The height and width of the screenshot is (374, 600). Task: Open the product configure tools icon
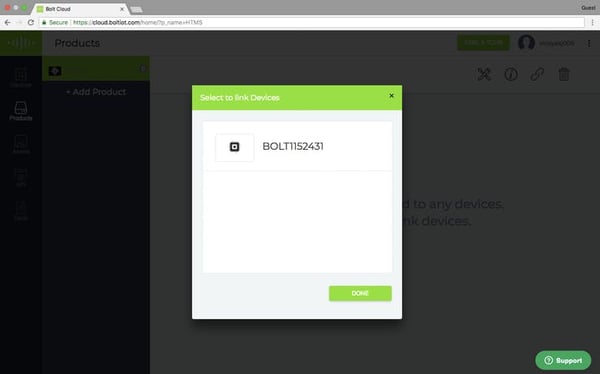tap(484, 74)
